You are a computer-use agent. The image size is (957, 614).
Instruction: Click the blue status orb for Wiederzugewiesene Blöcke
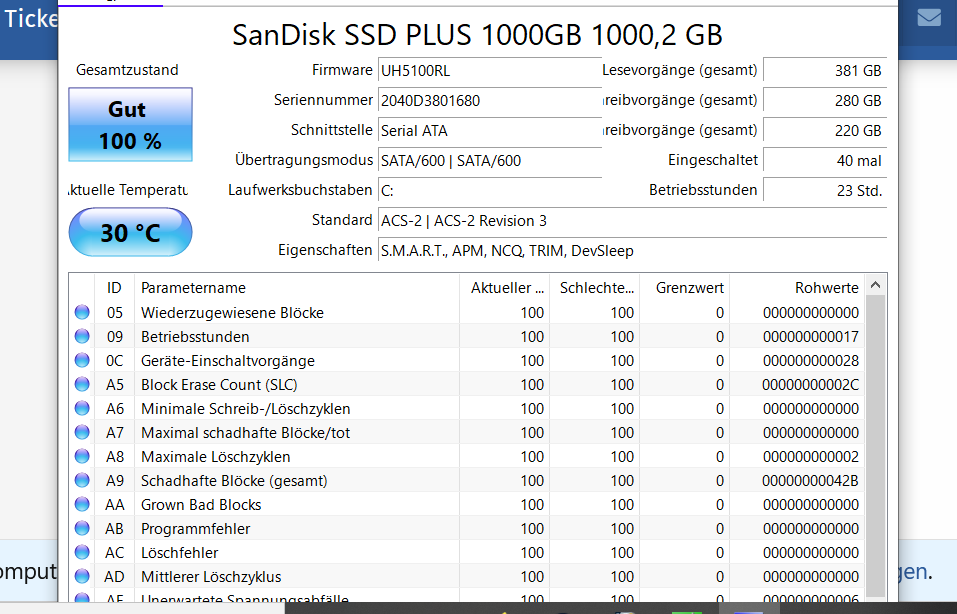click(82, 312)
